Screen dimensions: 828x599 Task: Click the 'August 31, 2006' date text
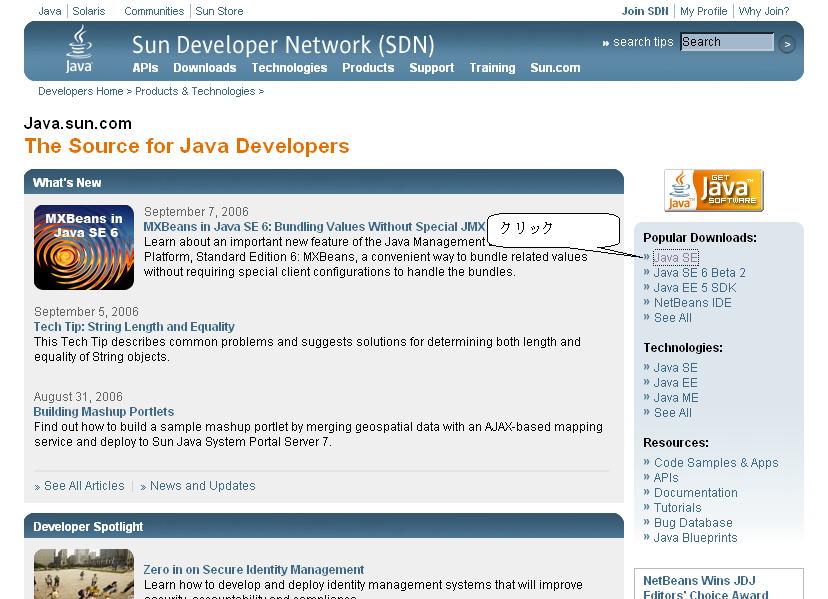78,397
